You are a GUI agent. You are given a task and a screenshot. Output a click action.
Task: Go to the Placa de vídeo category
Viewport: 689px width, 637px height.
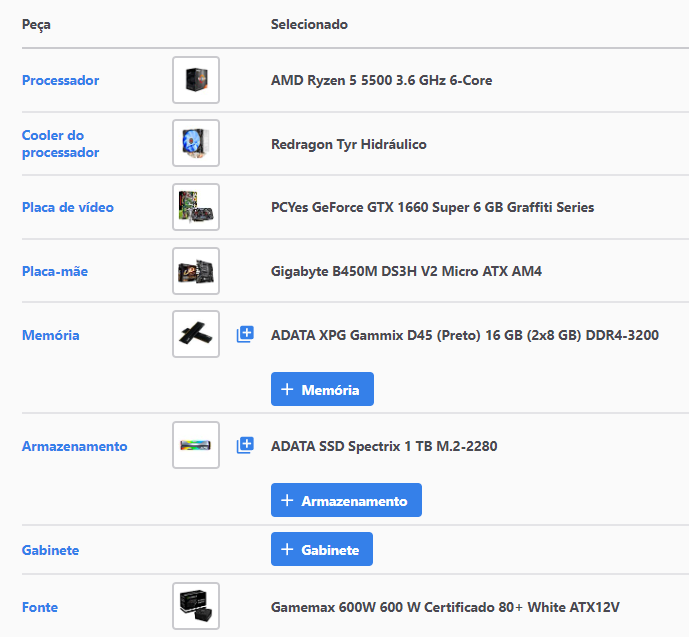point(68,207)
